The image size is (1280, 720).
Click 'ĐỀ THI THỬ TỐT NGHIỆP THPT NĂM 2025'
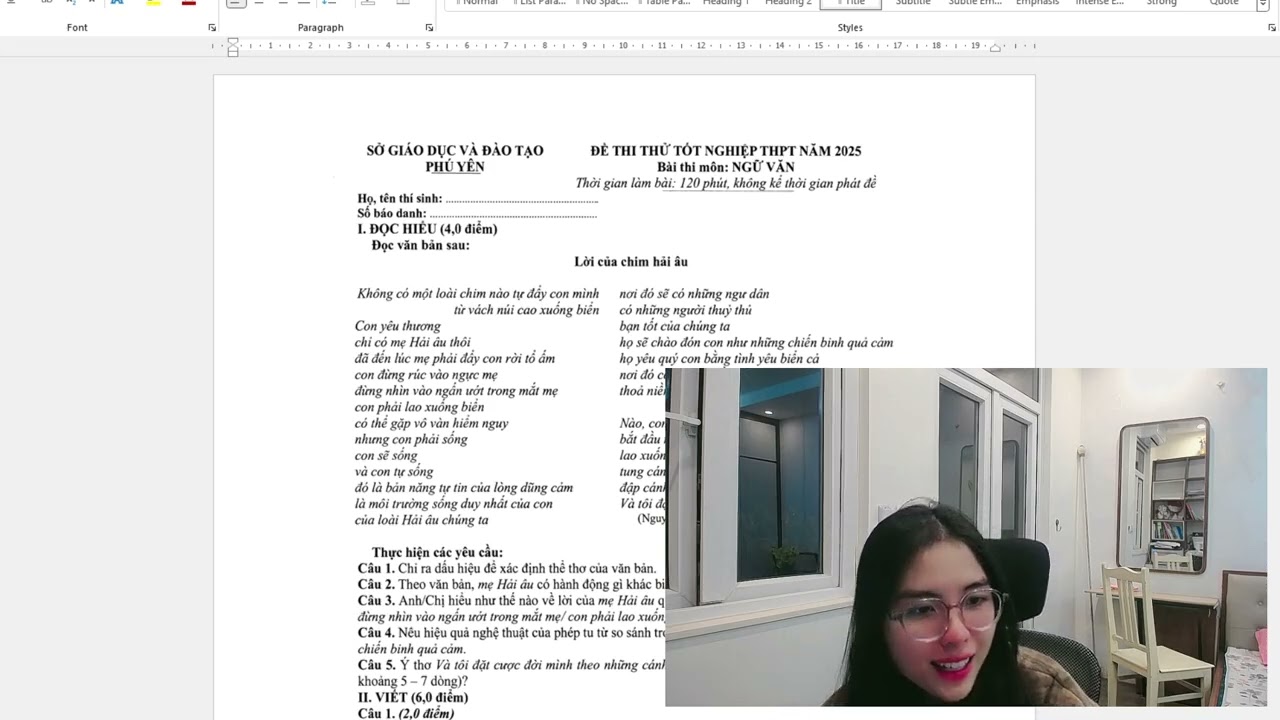point(725,151)
